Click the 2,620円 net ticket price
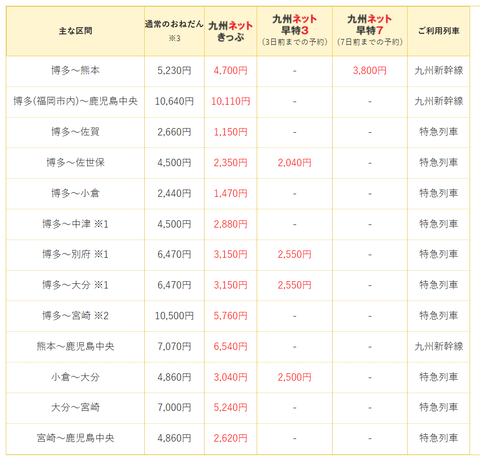This screenshot has height=465, width=480. tap(230, 438)
